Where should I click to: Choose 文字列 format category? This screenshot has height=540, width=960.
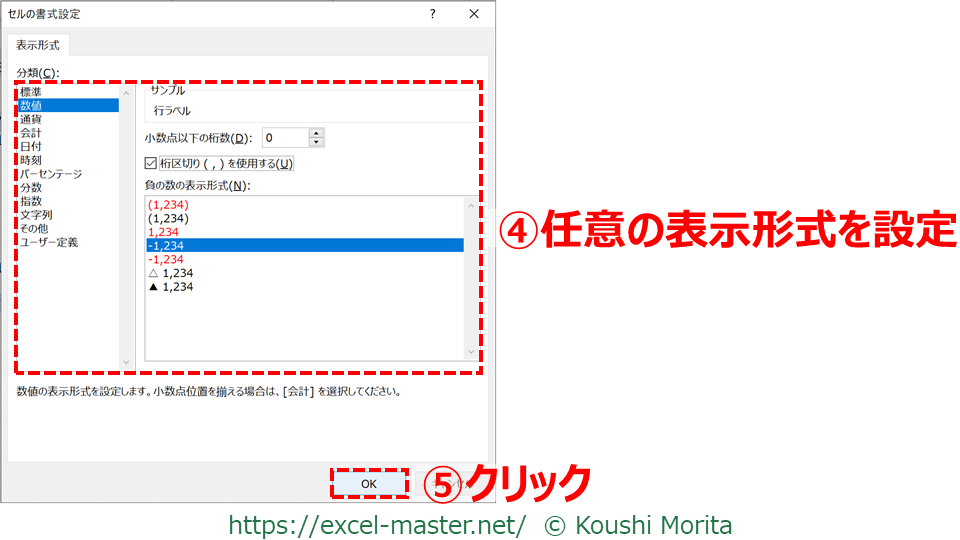[36, 215]
